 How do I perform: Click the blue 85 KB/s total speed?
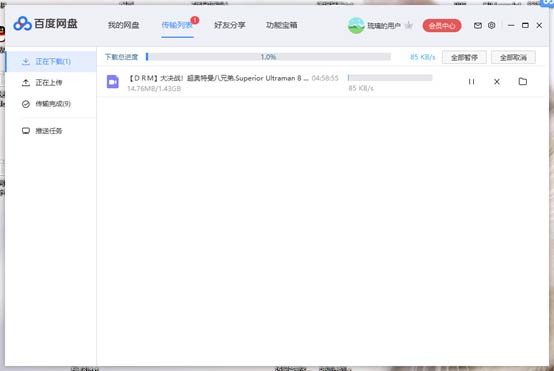point(423,57)
